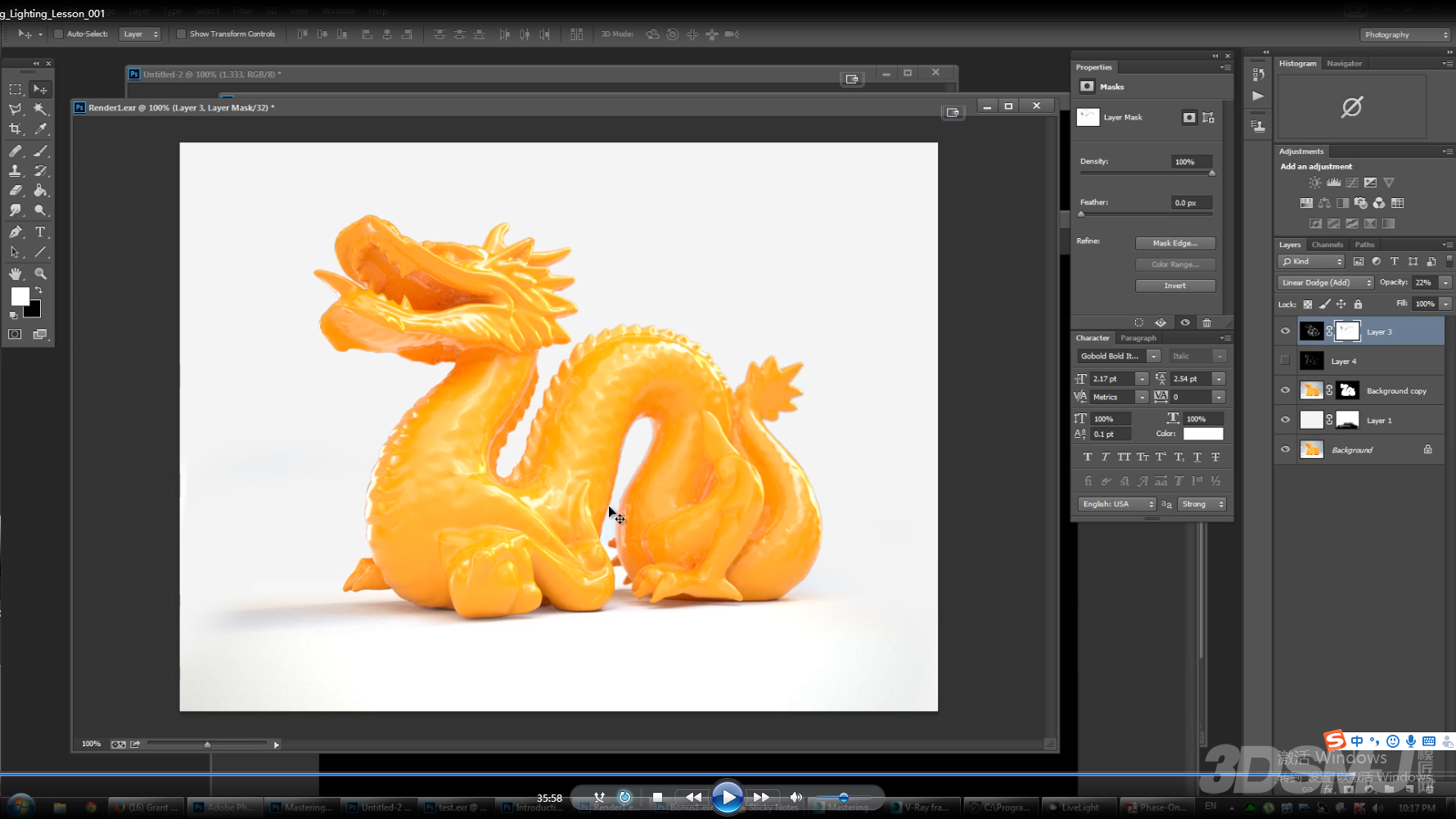Screen dimensions: 1456x819
Task: Click the Invert mask button
Action: [x=1174, y=286]
